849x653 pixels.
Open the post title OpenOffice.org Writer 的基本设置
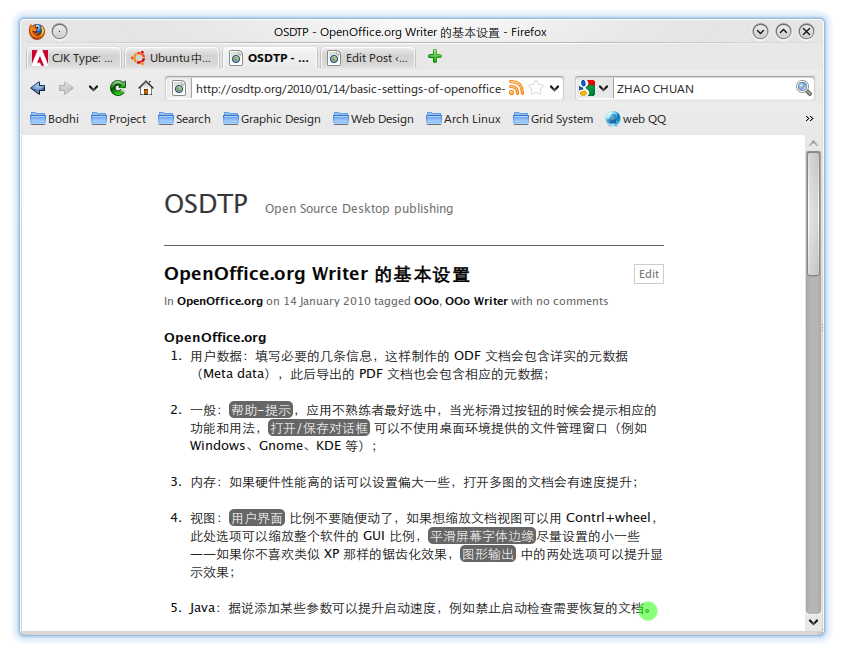pos(317,274)
